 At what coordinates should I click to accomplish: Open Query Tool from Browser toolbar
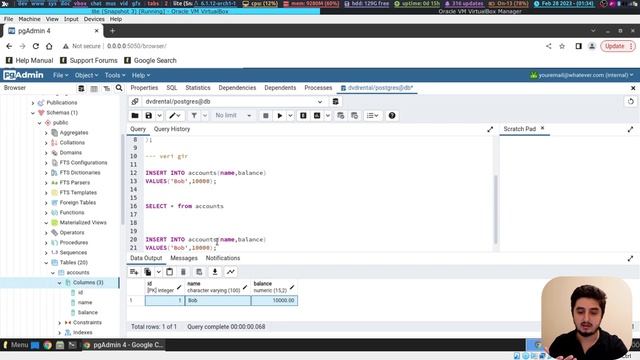click(81, 88)
